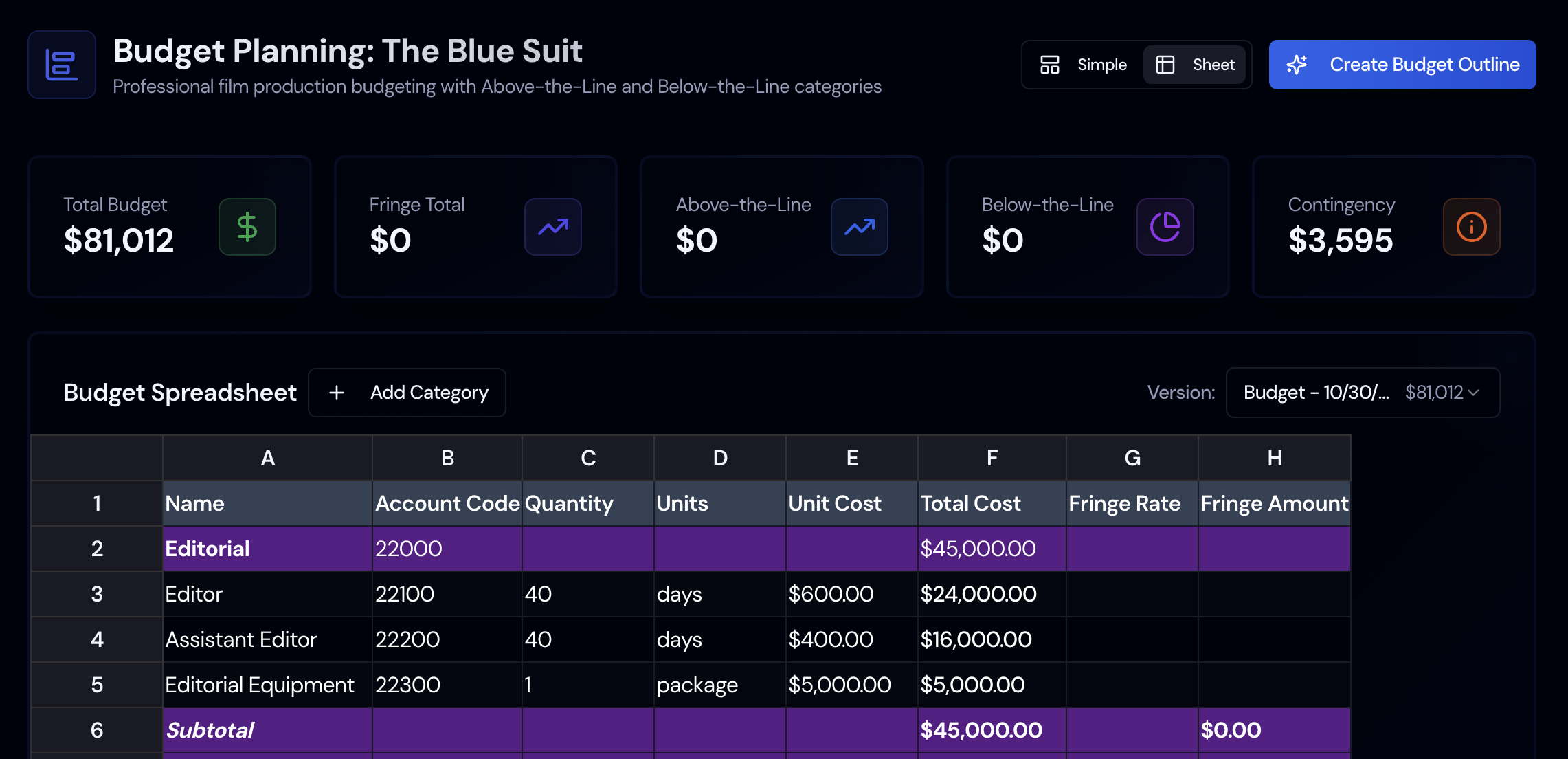The height and width of the screenshot is (759, 1568).
Task: Click the Fringe Total trend arrow icon
Action: click(x=553, y=227)
